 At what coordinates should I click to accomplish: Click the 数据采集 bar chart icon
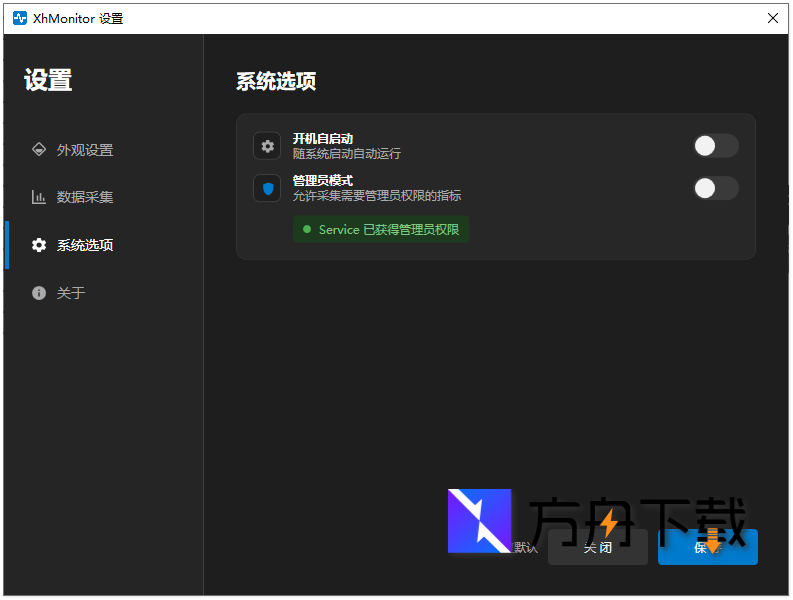tap(39, 197)
